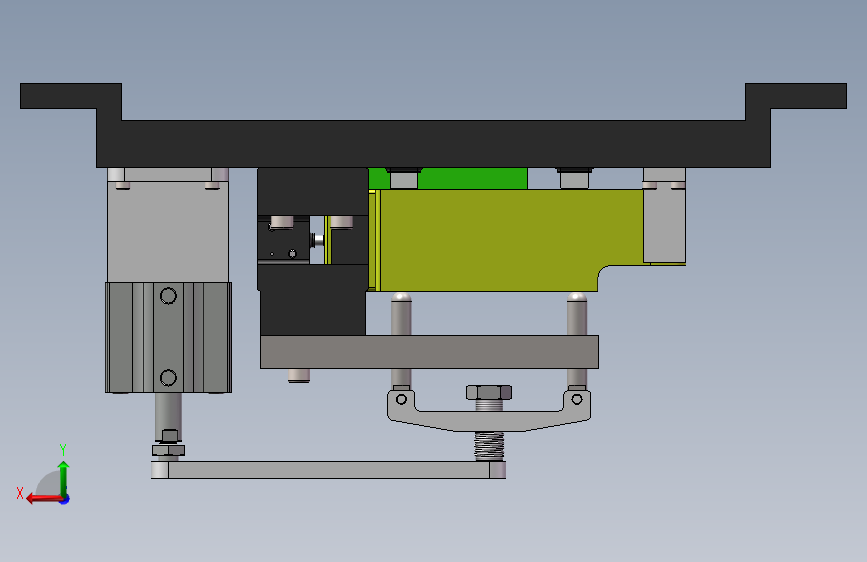The image size is (867, 562).
Task: Select the hex nut on the cylinder rod
Action: [x=169, y=450]
